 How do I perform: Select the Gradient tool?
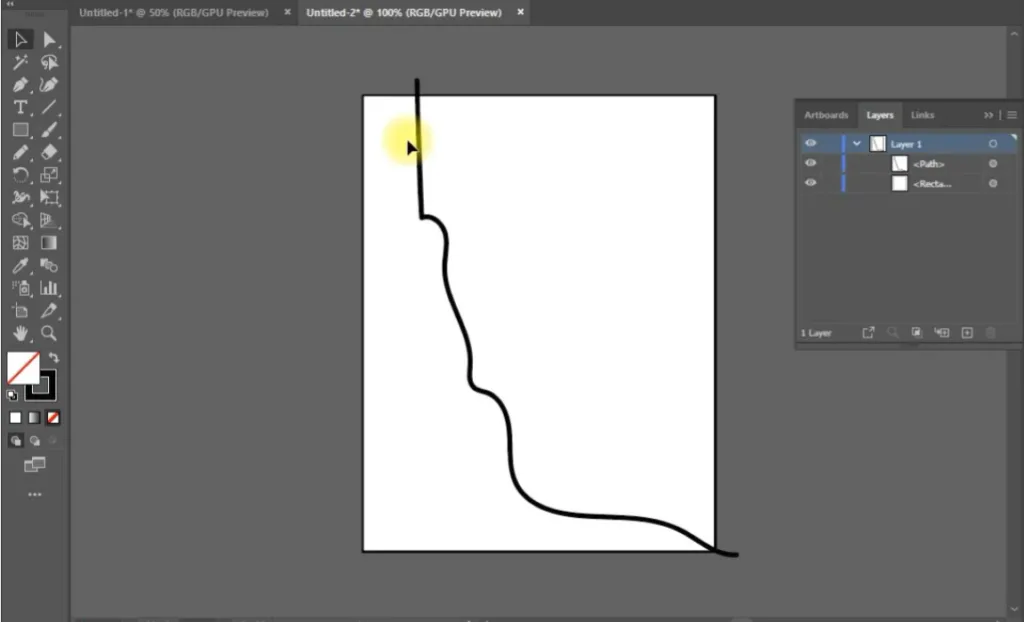(x=49, y=242)
